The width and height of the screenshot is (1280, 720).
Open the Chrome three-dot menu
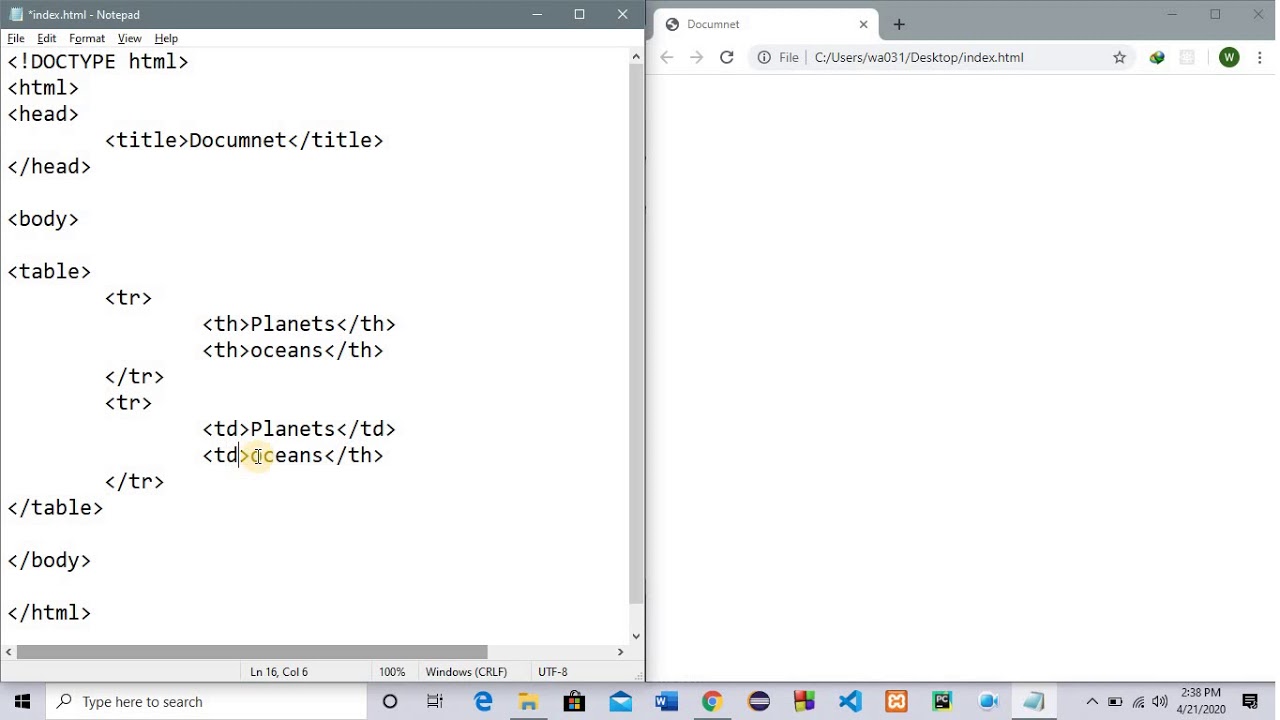point(1259,57)
